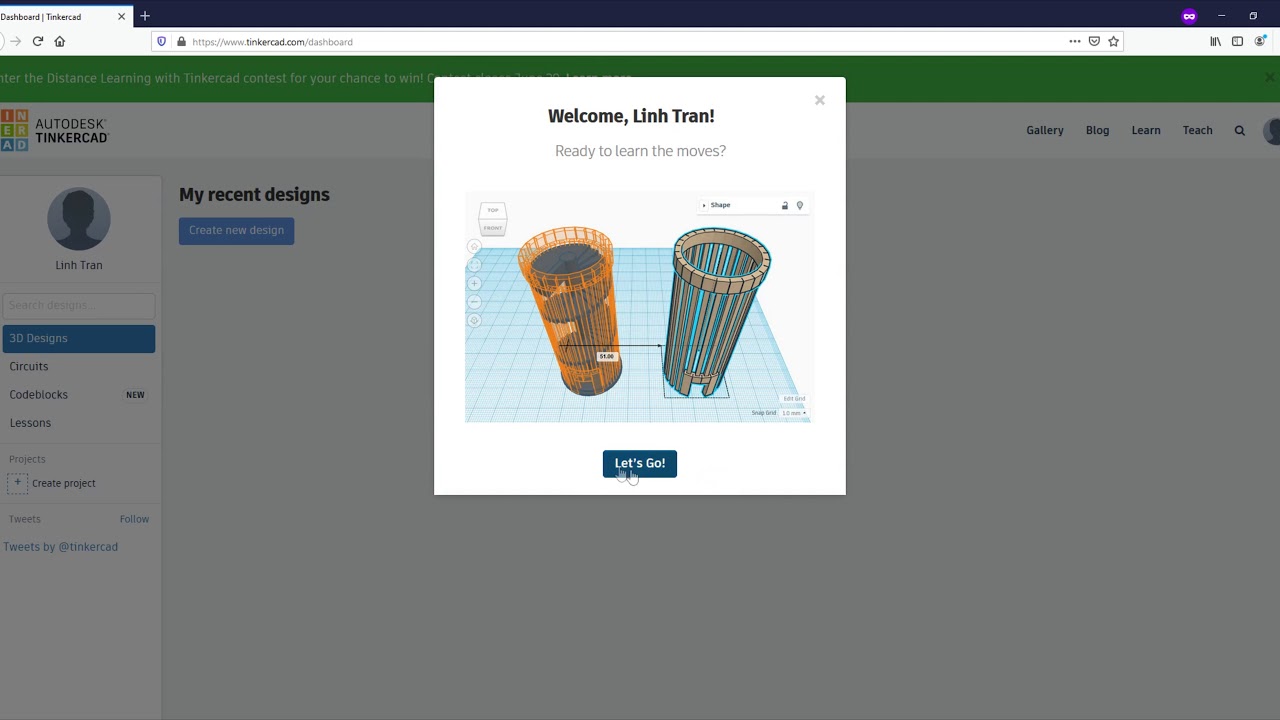1280x720 pixels.
Task: Click the Firefox account icon
Action: pos(1260,42)
